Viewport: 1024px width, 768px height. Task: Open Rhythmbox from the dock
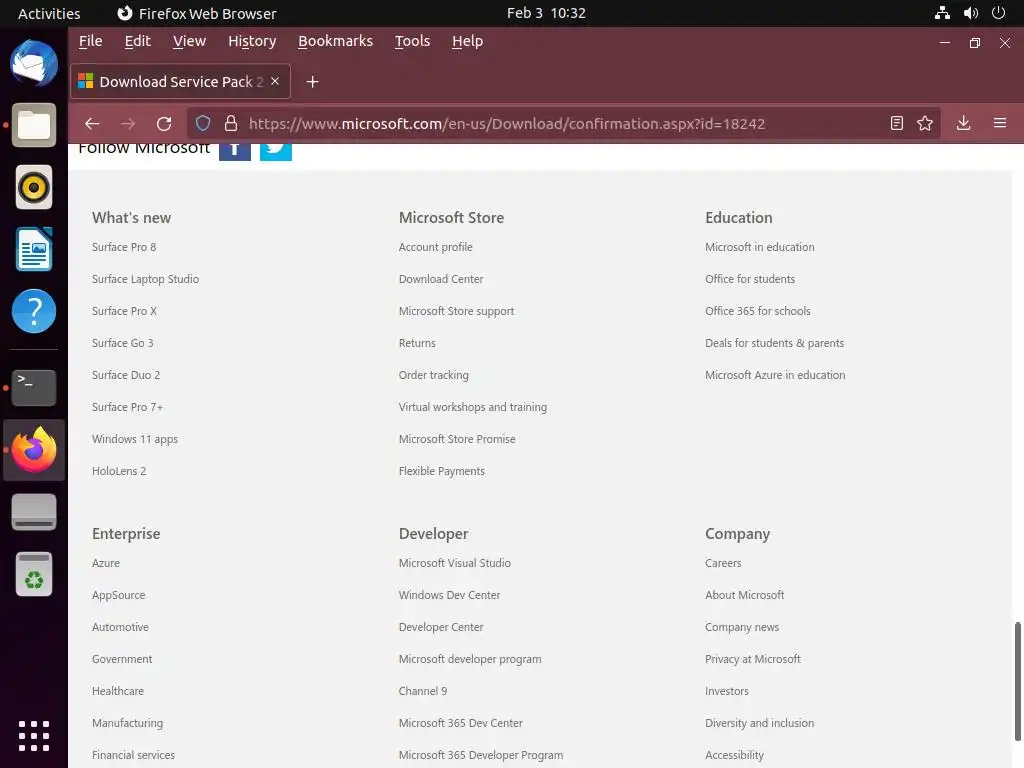[34, 187]
